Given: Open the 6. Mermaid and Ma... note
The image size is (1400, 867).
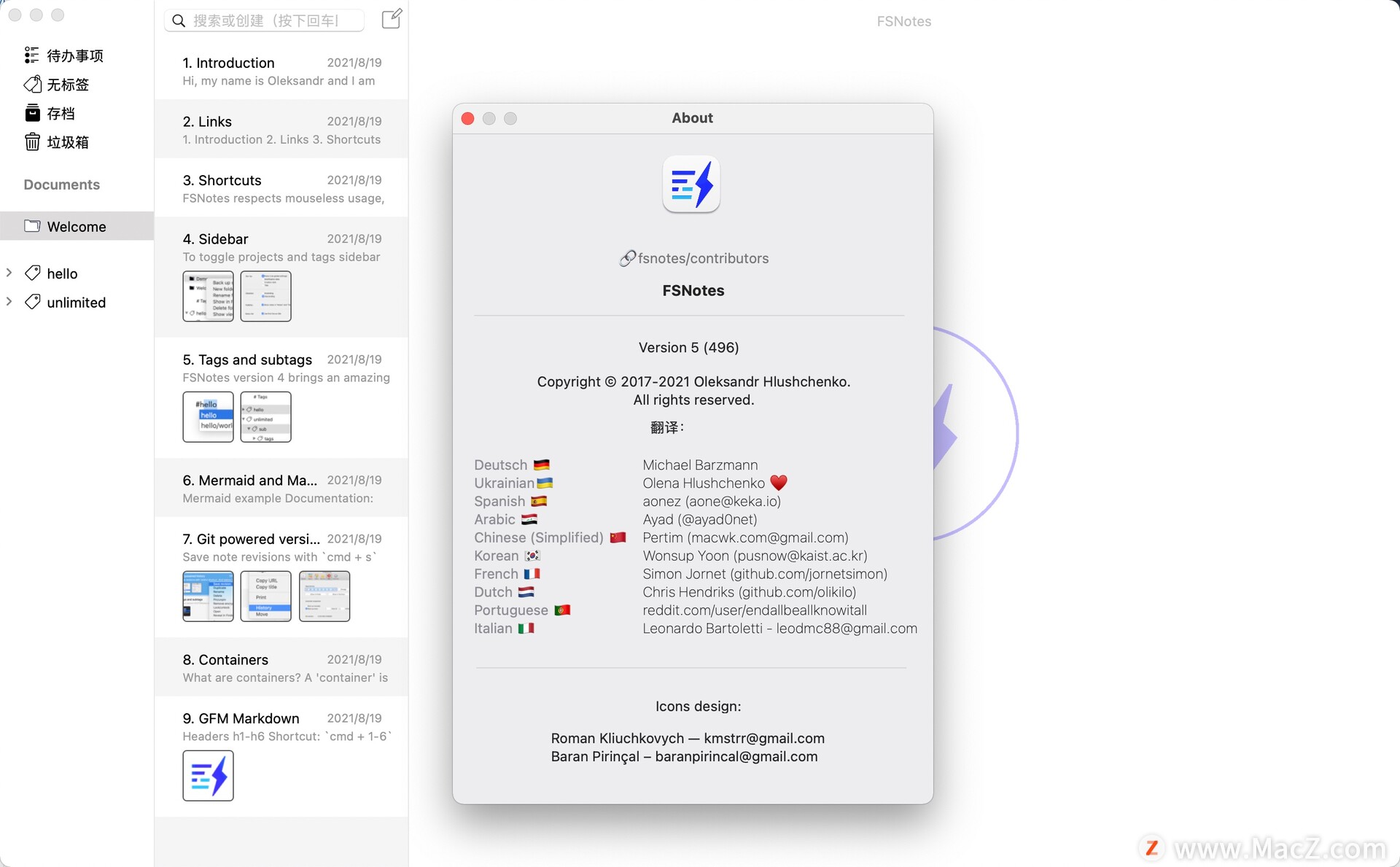Looking at the screenshot, I should [281, 488].
